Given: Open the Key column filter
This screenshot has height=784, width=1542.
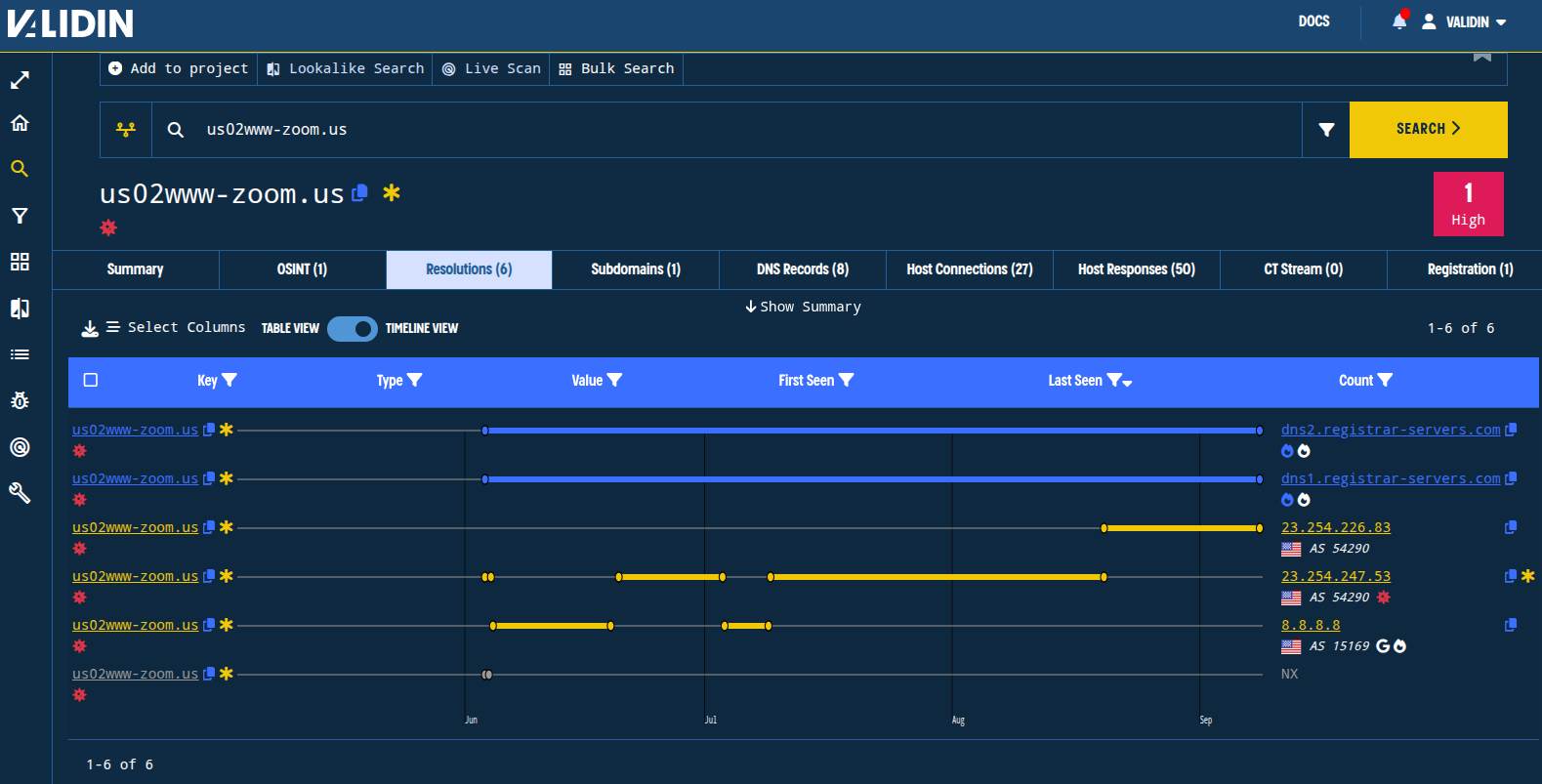Looking at the screenshot, I should click(x=229, y=381).
